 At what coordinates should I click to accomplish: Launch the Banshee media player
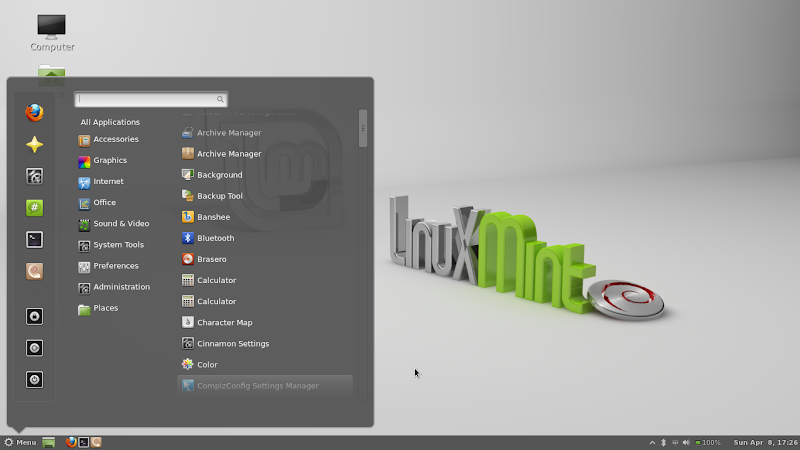[x=265, y=217]
